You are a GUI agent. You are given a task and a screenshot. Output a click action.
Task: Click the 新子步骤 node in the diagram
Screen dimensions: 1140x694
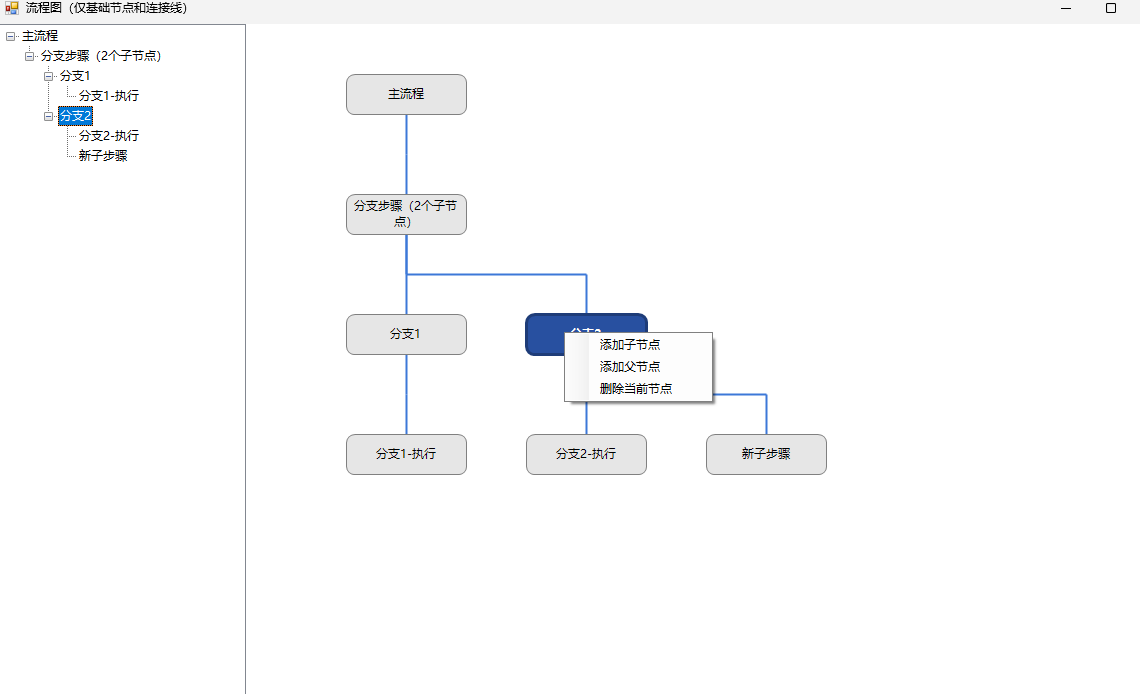pos(766,454)
